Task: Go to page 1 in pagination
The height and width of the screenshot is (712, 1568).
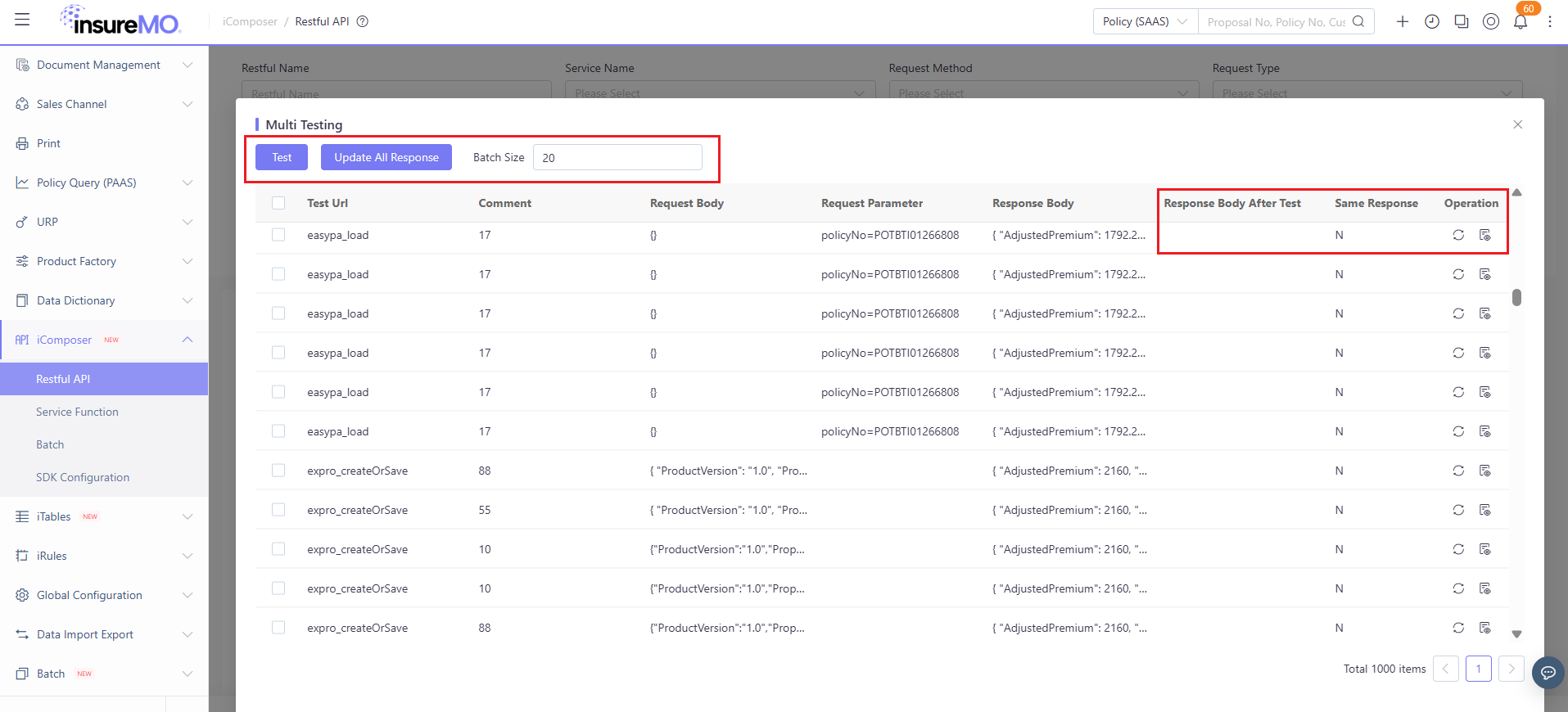Action: pyautogui.click(x=1478, y=669)
